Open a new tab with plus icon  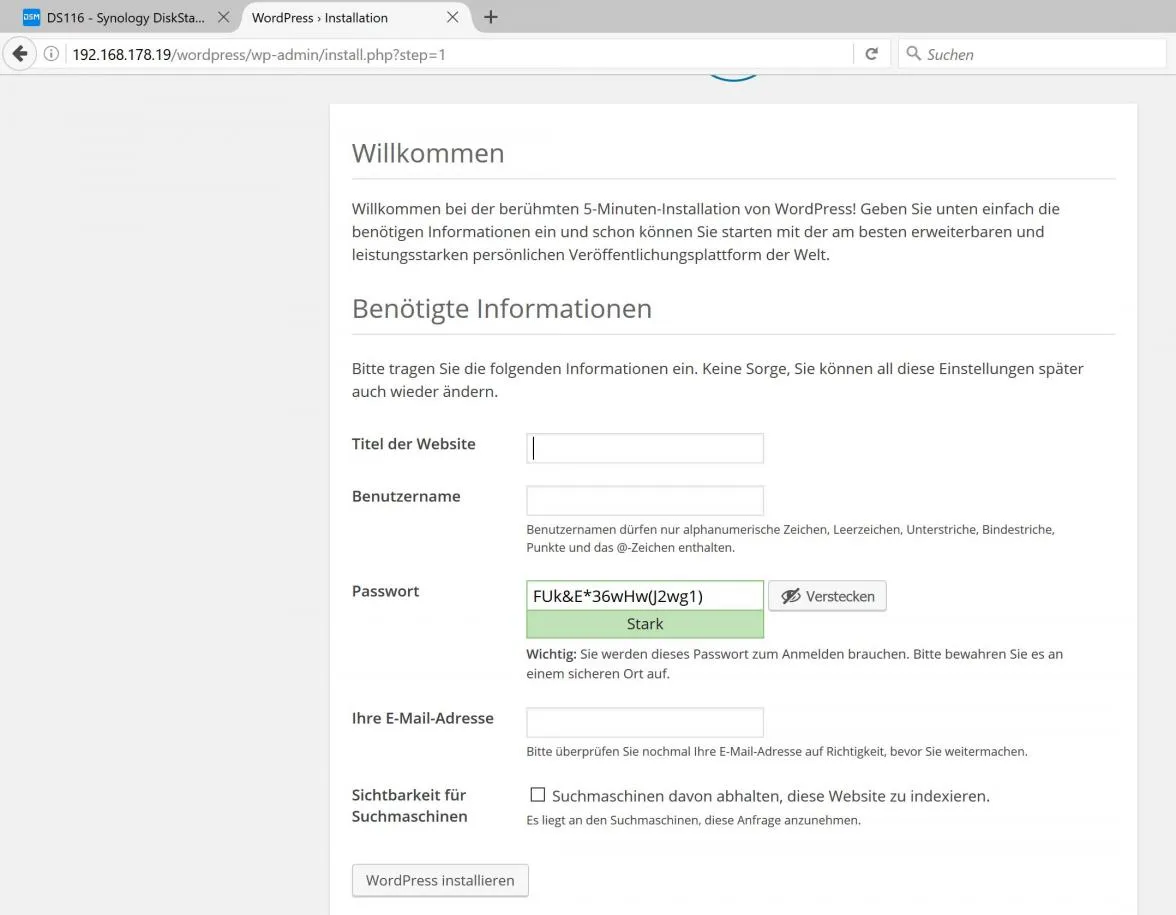click(490, 17)
